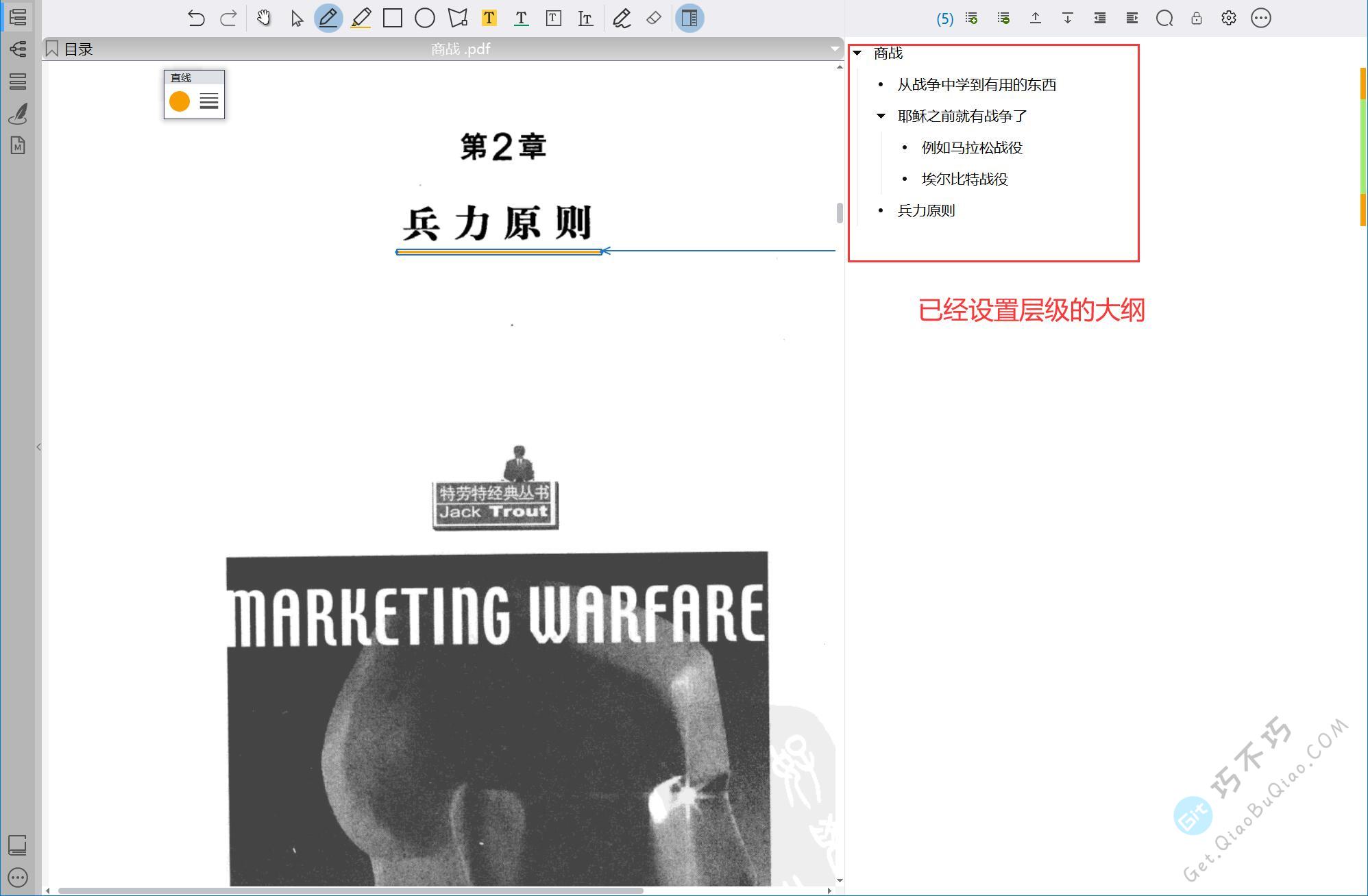1368x896 pixels.
Task: Open the outline search magnifier
Action: click(1164, 18)
